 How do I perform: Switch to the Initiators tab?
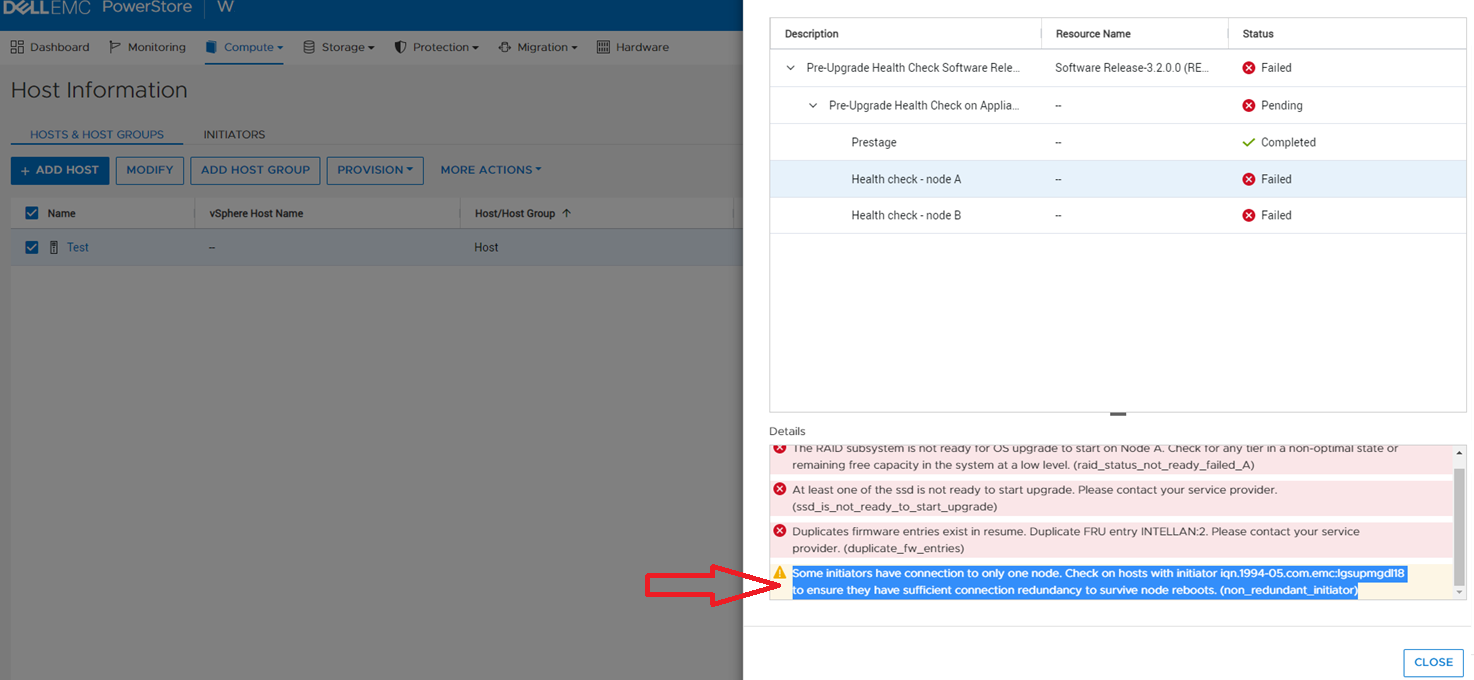coord(234,134)
